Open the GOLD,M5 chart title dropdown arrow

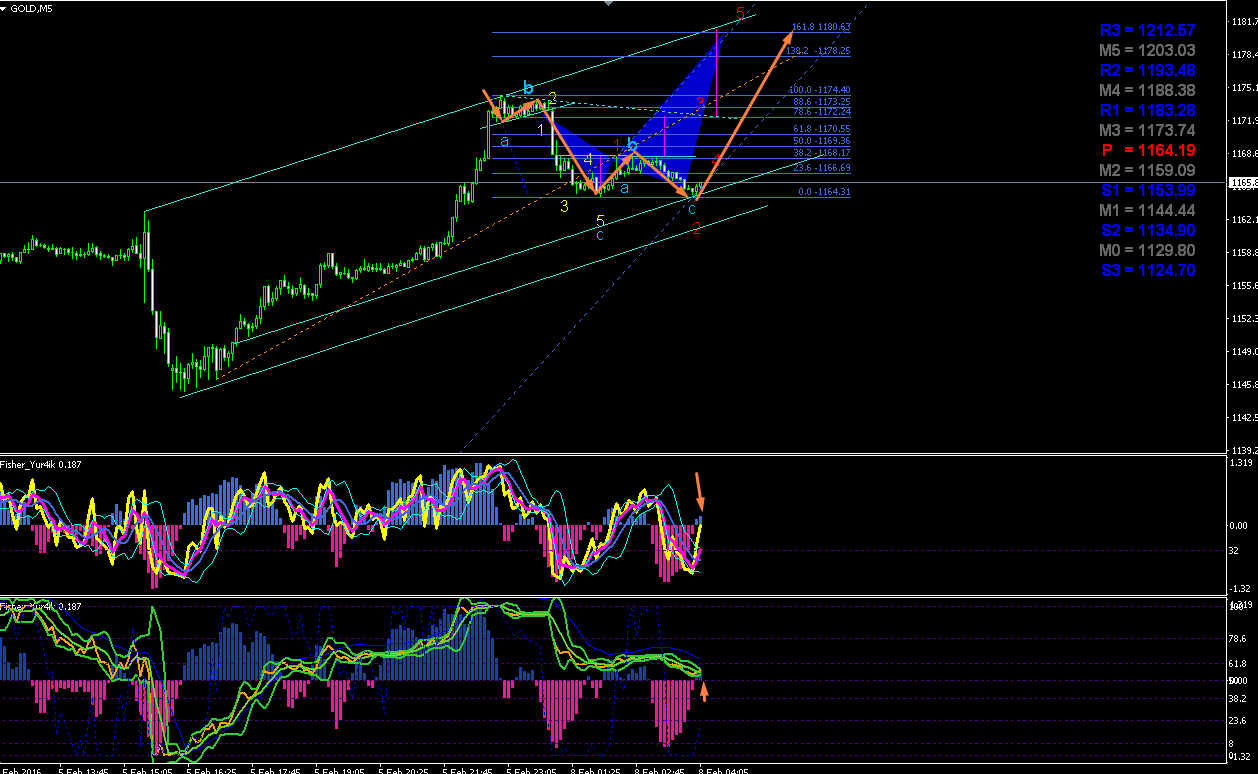pyautogui.click(x=4, y=7)
